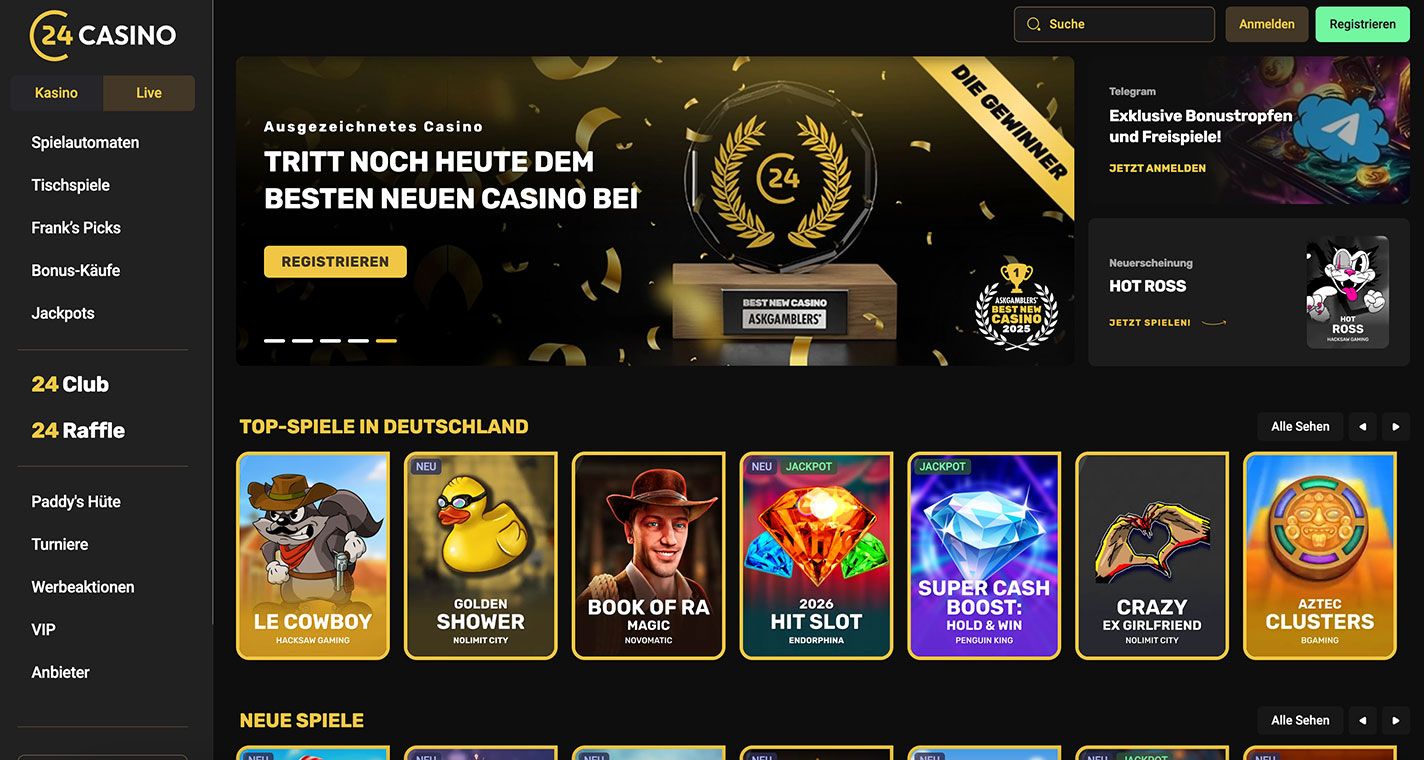This screenshot has height=760, width=1424.
Task: Show next Top-Spiele with right arrow
Action: pyautogui.click(x=1396, y=427)
